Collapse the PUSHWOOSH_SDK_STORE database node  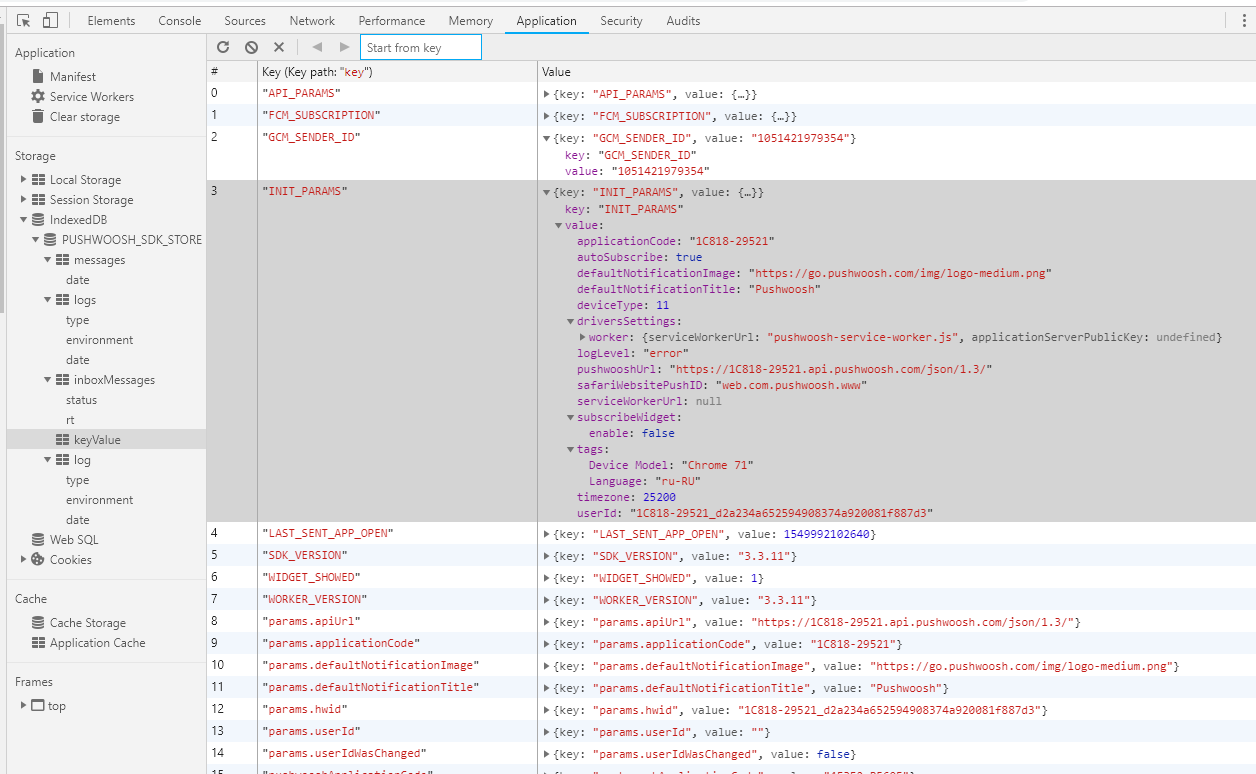point(36,240)
